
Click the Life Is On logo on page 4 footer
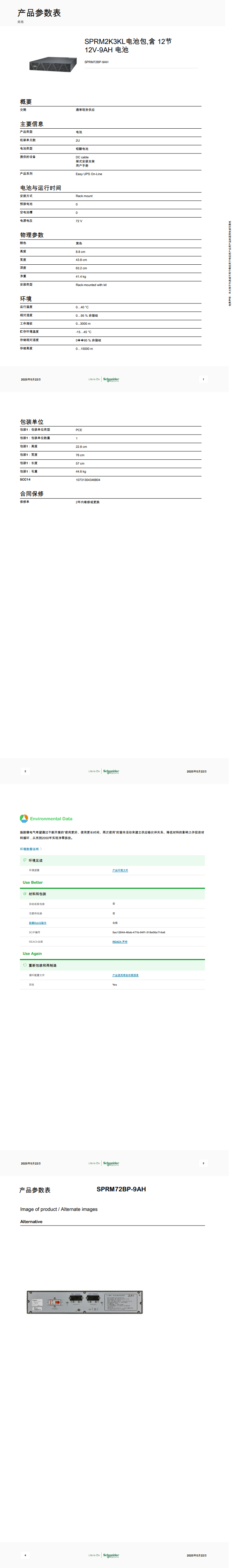click(x=94, y=1555)
